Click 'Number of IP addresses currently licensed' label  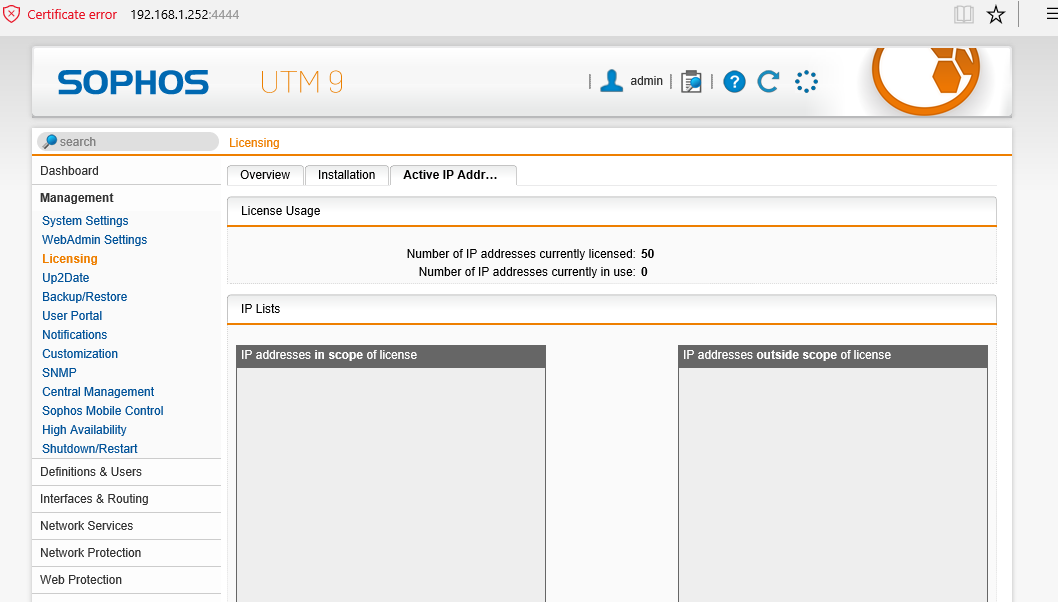pos(521,254)
